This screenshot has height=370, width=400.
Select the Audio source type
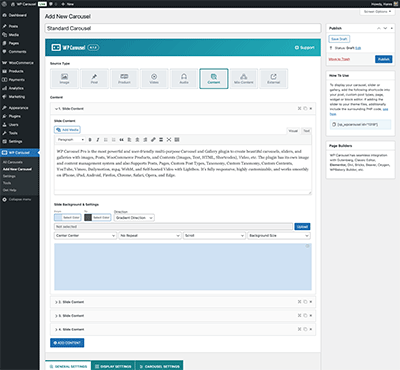[x=184, y=79]
